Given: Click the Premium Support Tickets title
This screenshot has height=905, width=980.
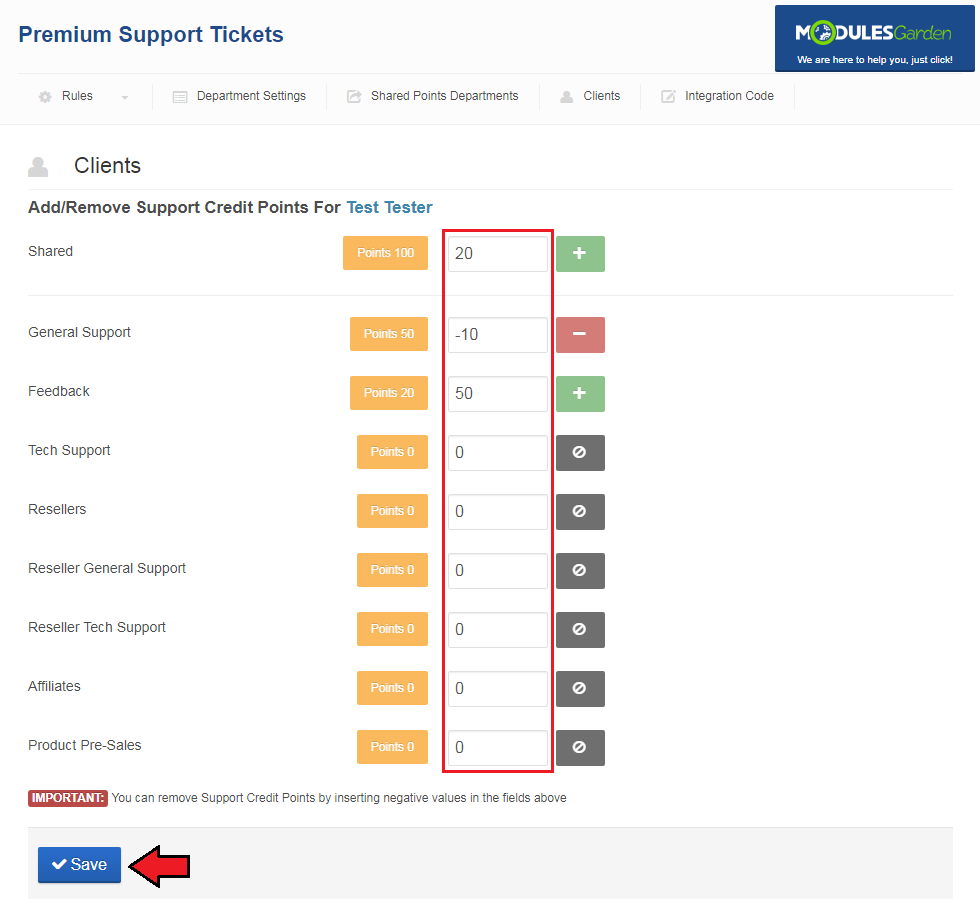Looking at the screenshot, I should [x=151, y=34].
